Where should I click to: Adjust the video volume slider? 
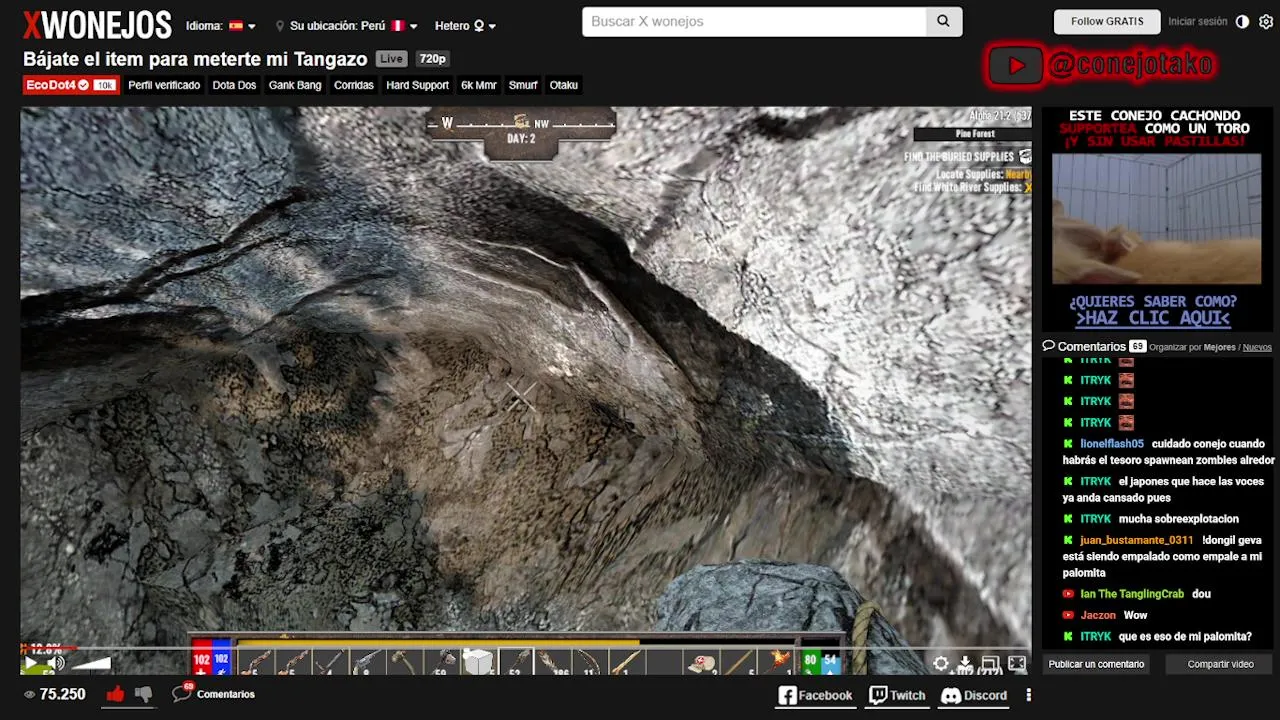coord(91,663)
